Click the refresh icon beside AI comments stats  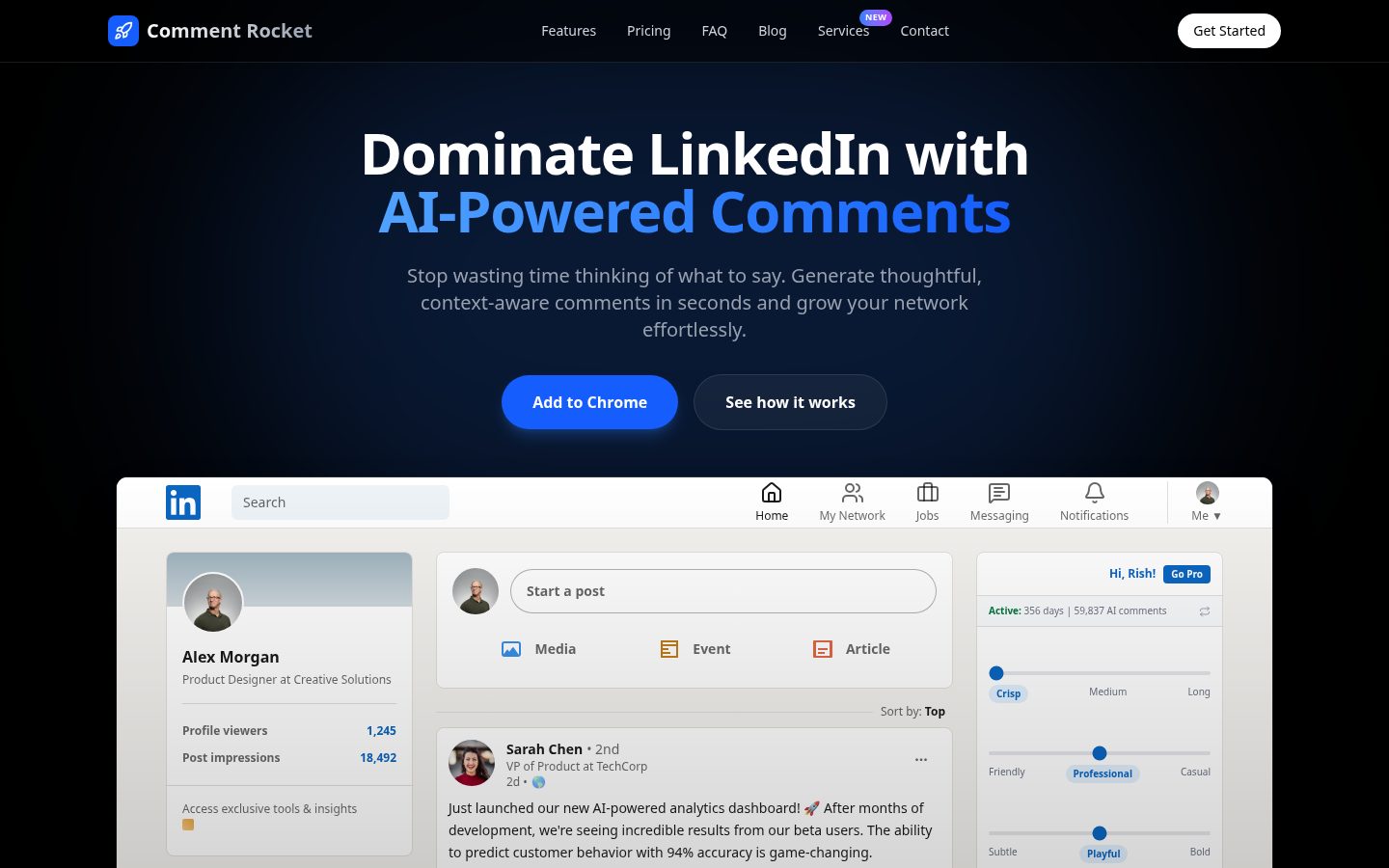pos(1205,611)
